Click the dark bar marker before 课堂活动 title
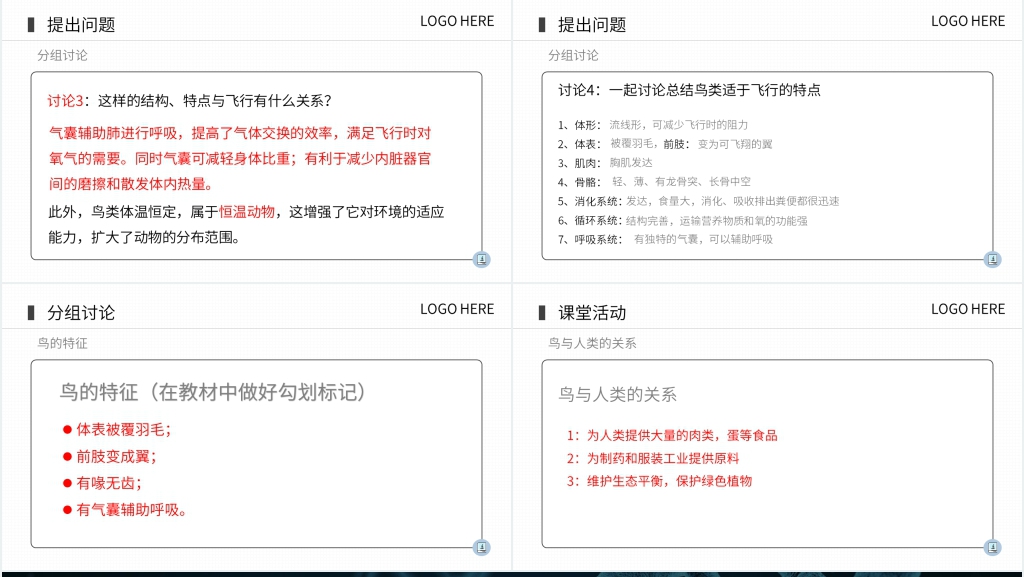 (543, 310)
